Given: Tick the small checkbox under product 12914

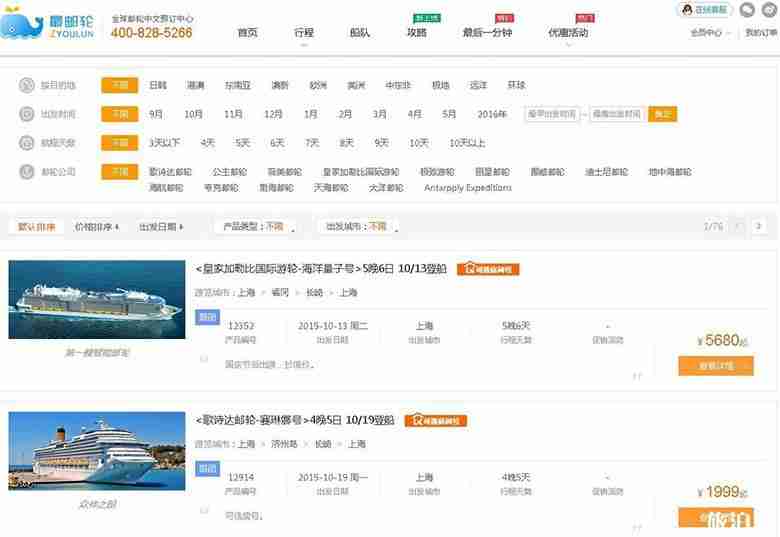Looking at the screenshot, I should [204, 510].
